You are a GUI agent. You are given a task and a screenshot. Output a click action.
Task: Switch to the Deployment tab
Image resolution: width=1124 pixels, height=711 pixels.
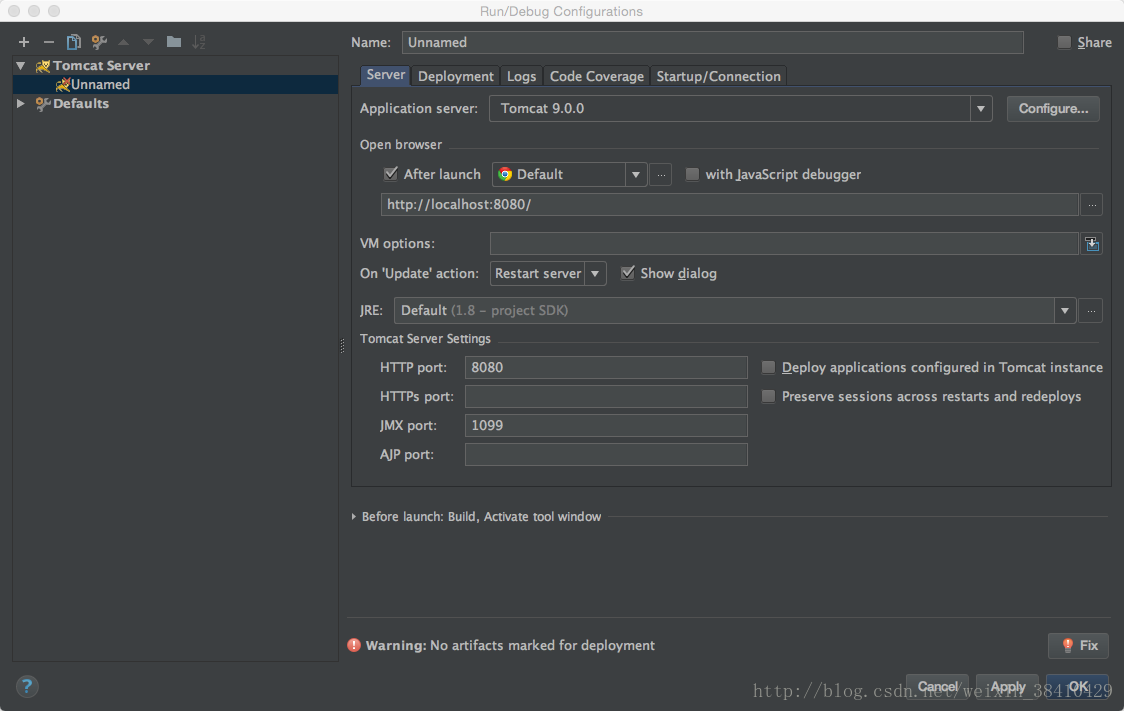(x=455, y=76)
